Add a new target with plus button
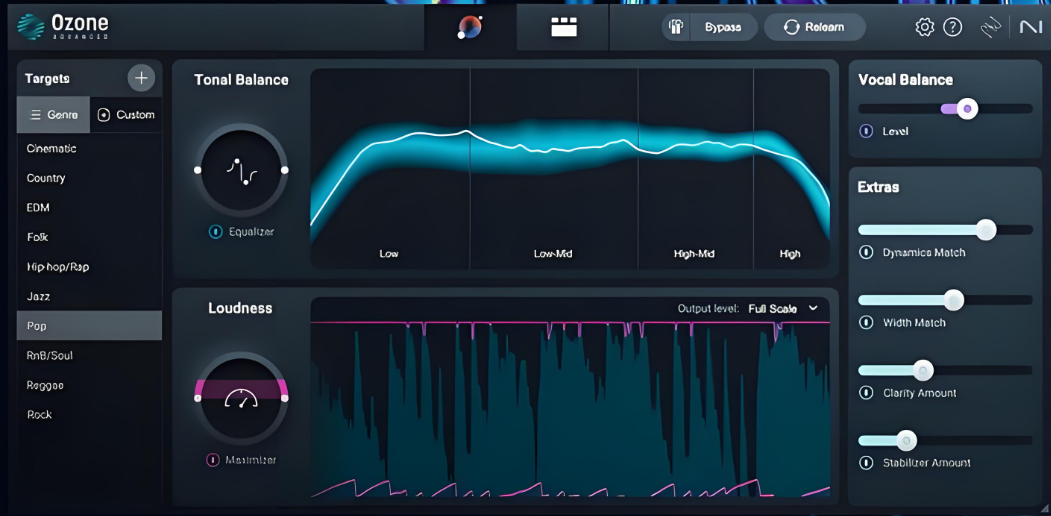 click(141, 78)
